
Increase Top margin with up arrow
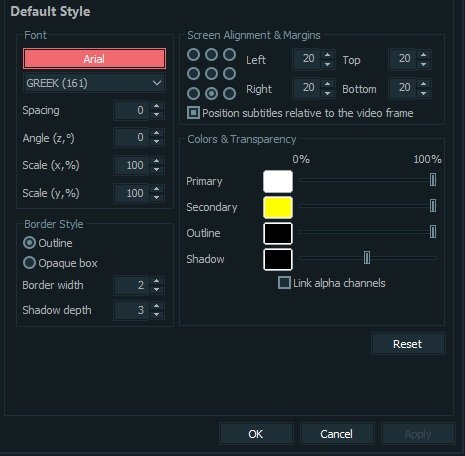click(424, 55)
